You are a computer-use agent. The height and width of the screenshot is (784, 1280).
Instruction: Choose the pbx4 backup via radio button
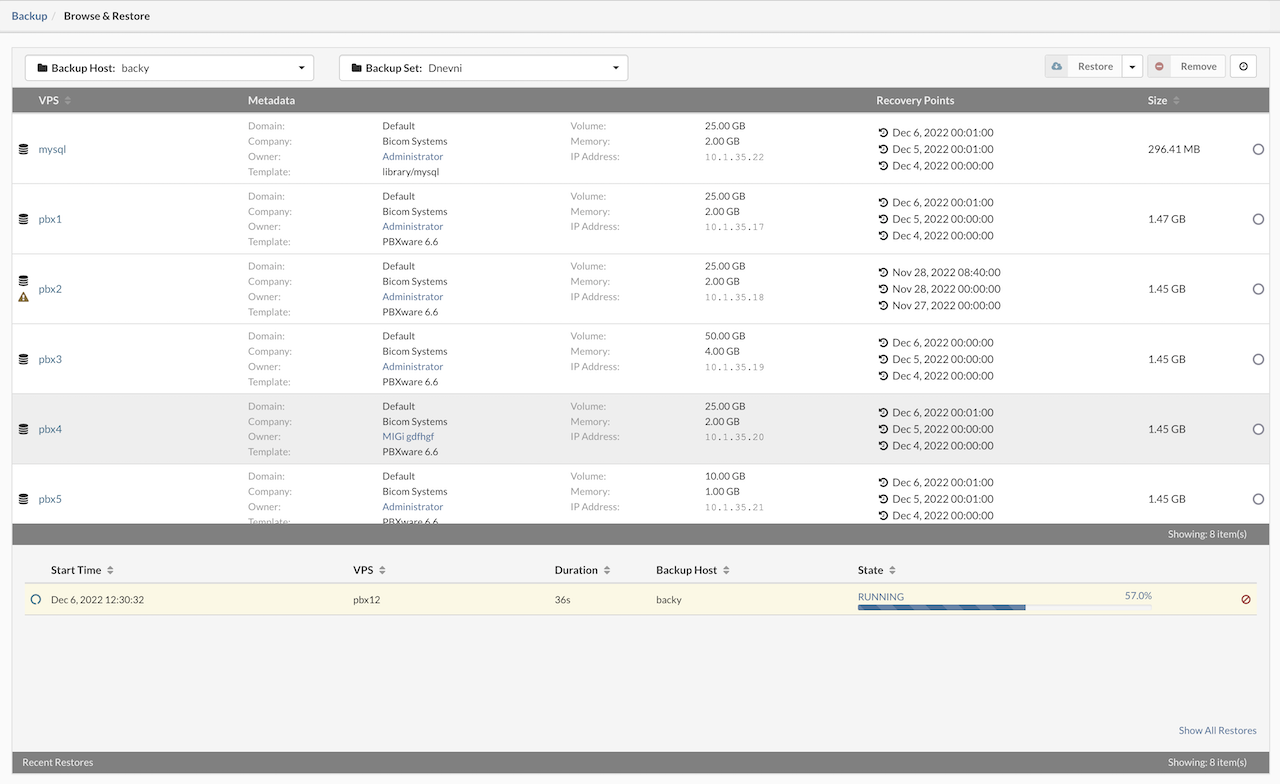coord(1258,429)
